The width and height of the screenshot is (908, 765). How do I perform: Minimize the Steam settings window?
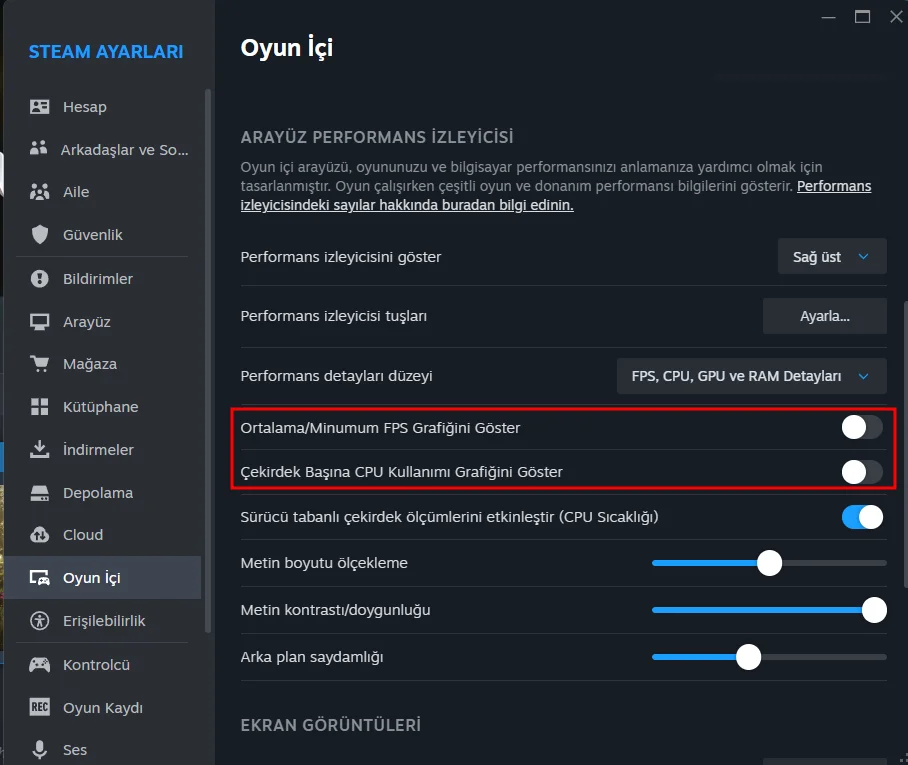tap(829, 17)
